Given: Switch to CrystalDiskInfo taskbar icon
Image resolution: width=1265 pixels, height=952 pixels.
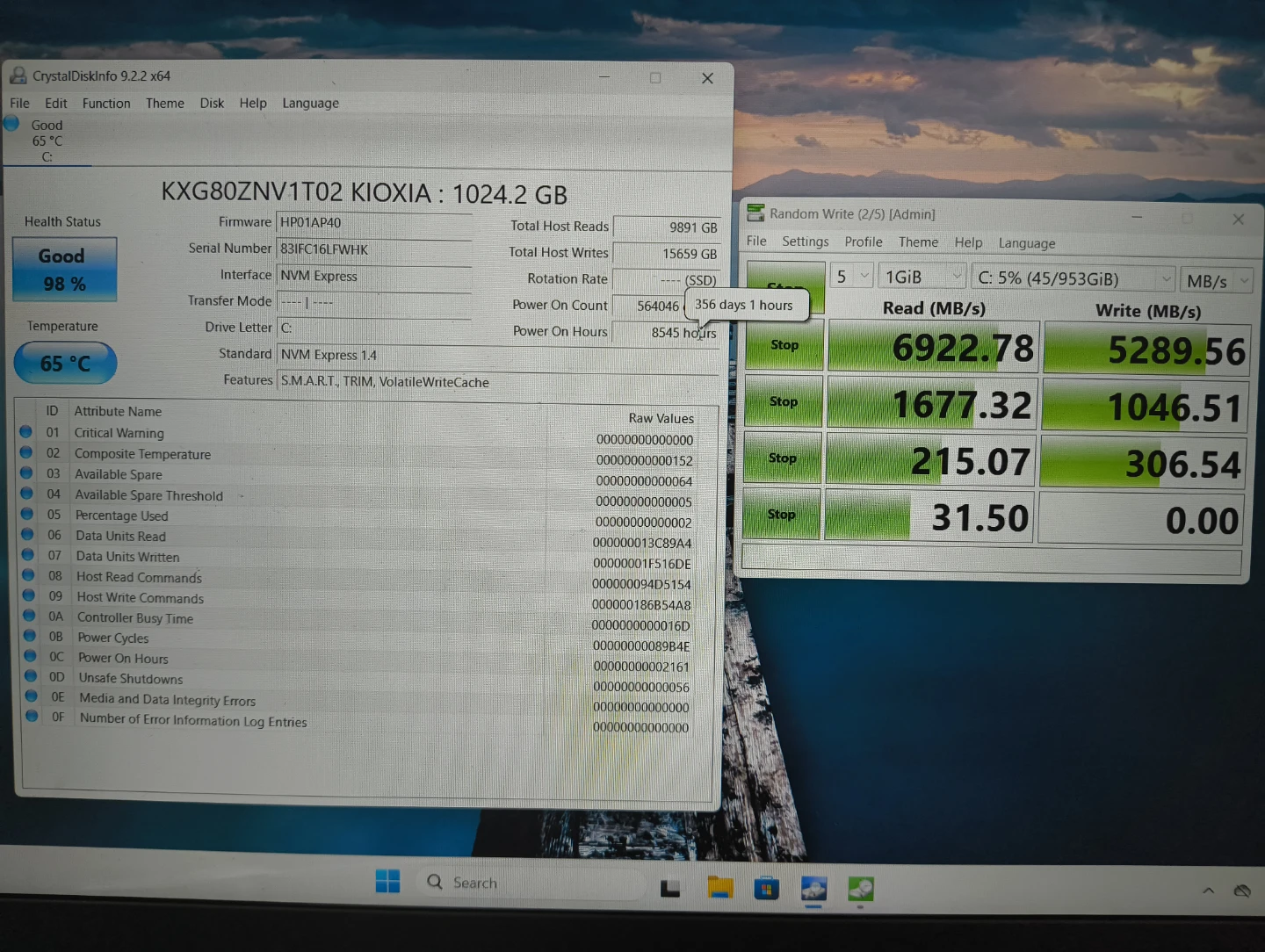Looking at the screenshot, I should (x=814, y=889).
